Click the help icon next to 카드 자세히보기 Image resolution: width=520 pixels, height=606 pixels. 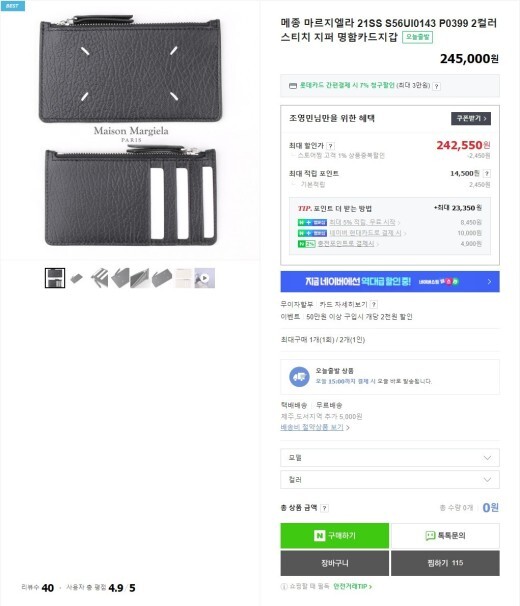373,305
